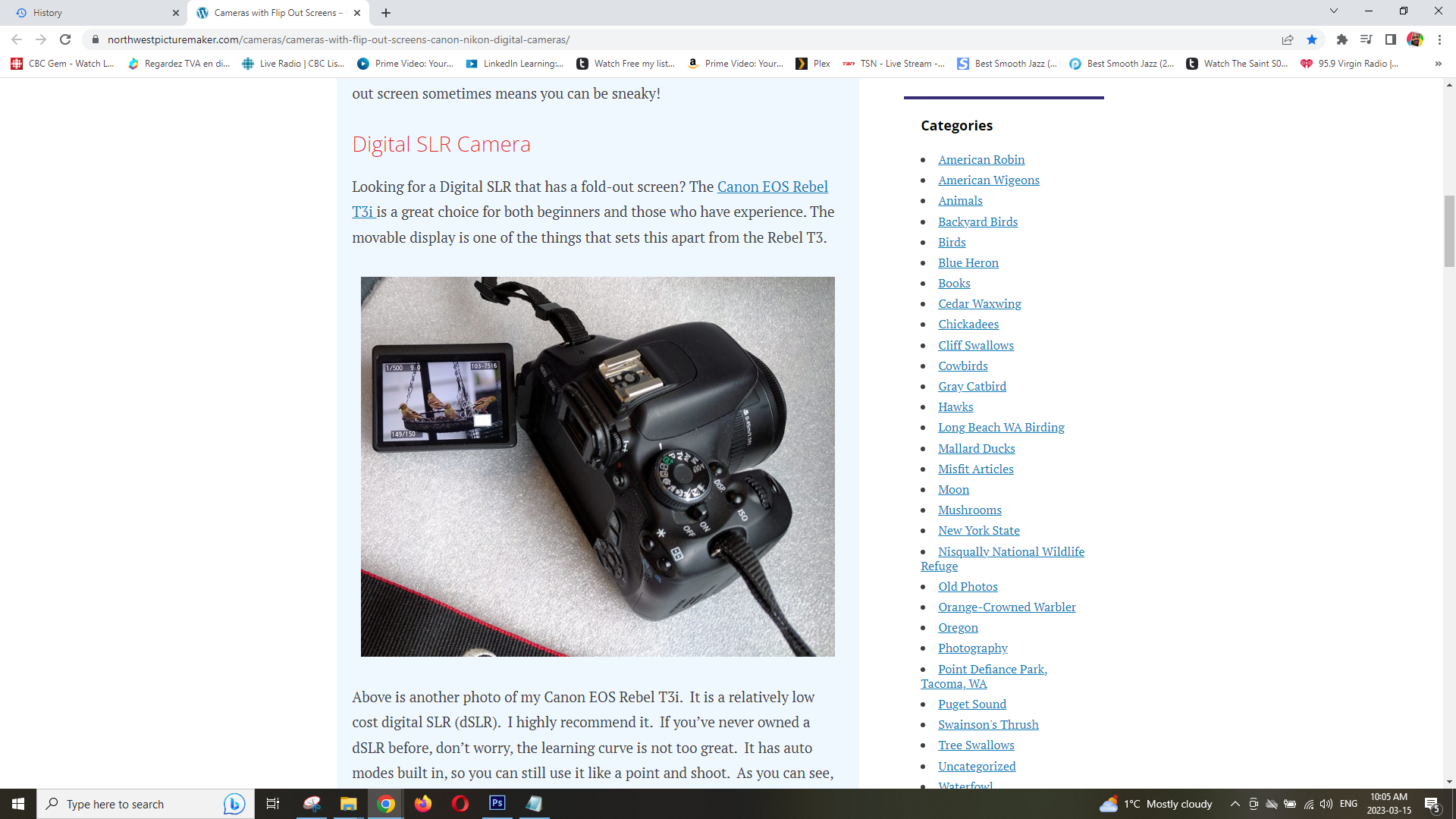This screenshot has width=1456, height=819.
Task: Show hidden system tray icons
Action: (1235, 804)
